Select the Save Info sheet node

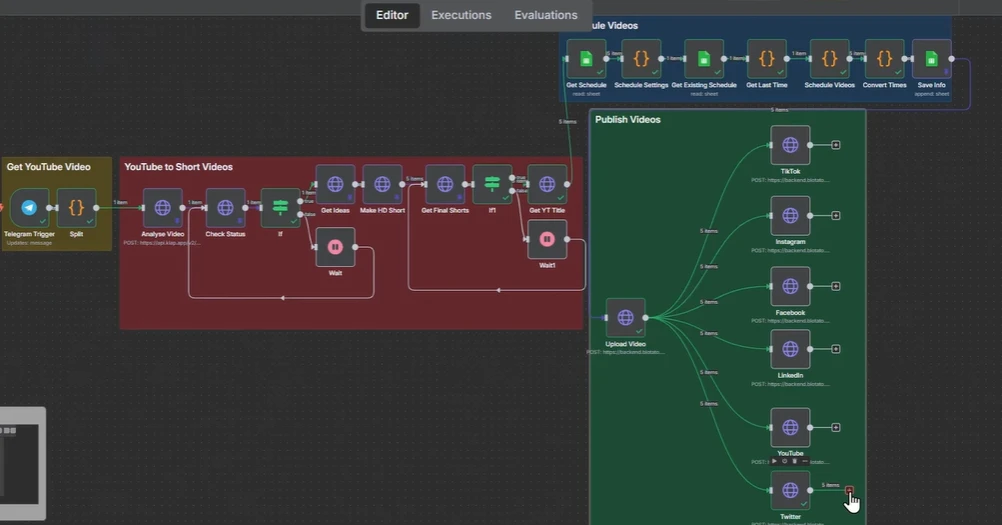click(x=932, y=59)
